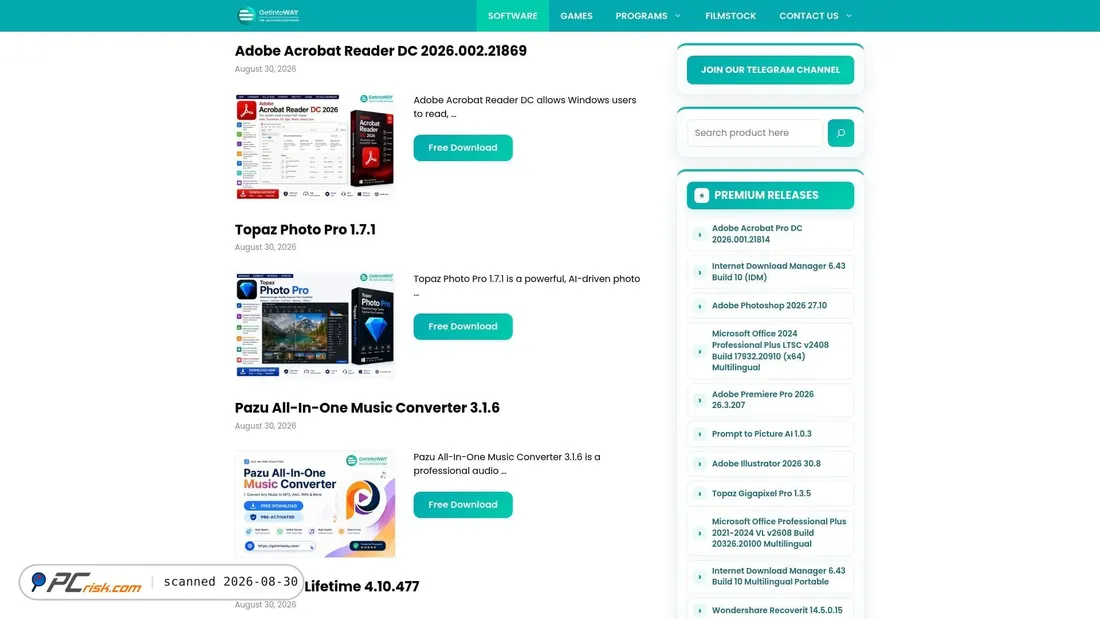The width and height of the screenshot is (1100, 619).
Task: Open the Software menu tab
Action: click(512, 15)
